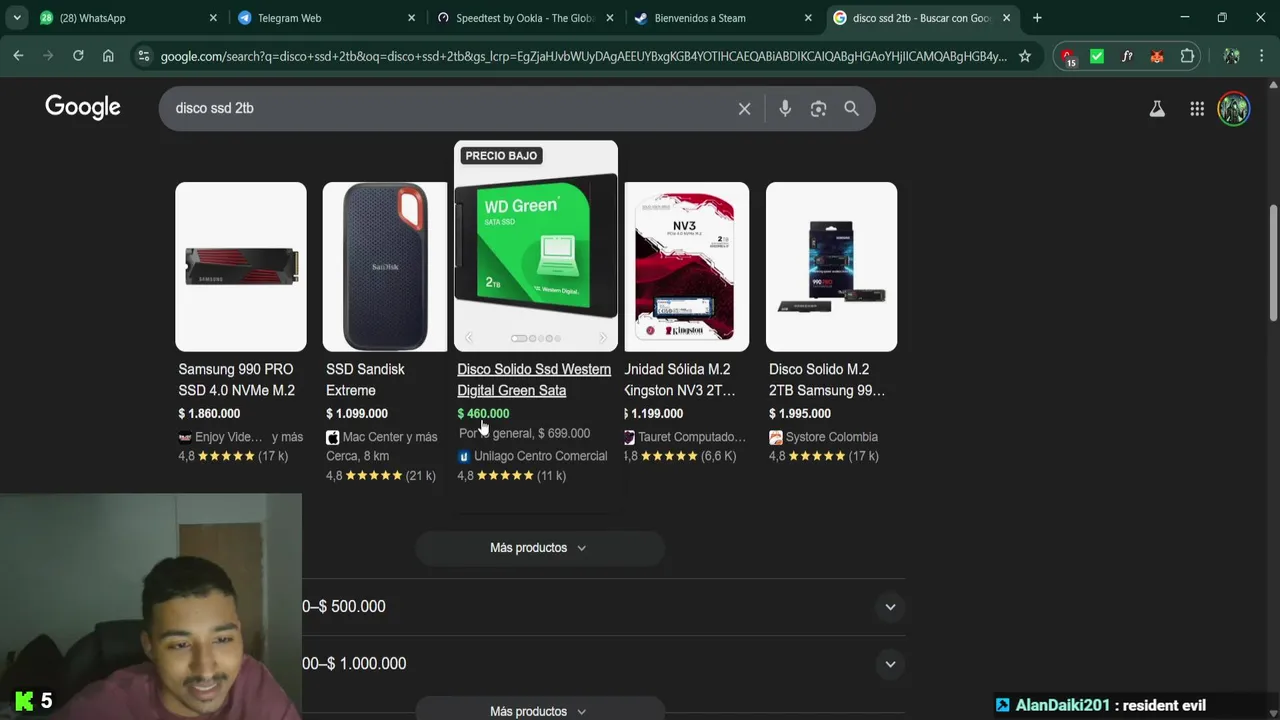This screenshot has width=1280, height=720.
Task: Switch to the Telegram Web tab
Action: click(326, 18)
